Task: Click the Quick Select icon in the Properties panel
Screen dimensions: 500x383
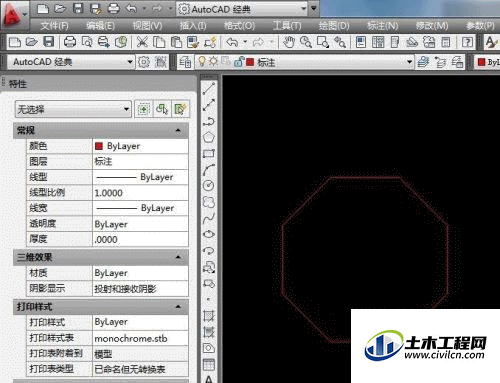Action: tap(179, 109)
